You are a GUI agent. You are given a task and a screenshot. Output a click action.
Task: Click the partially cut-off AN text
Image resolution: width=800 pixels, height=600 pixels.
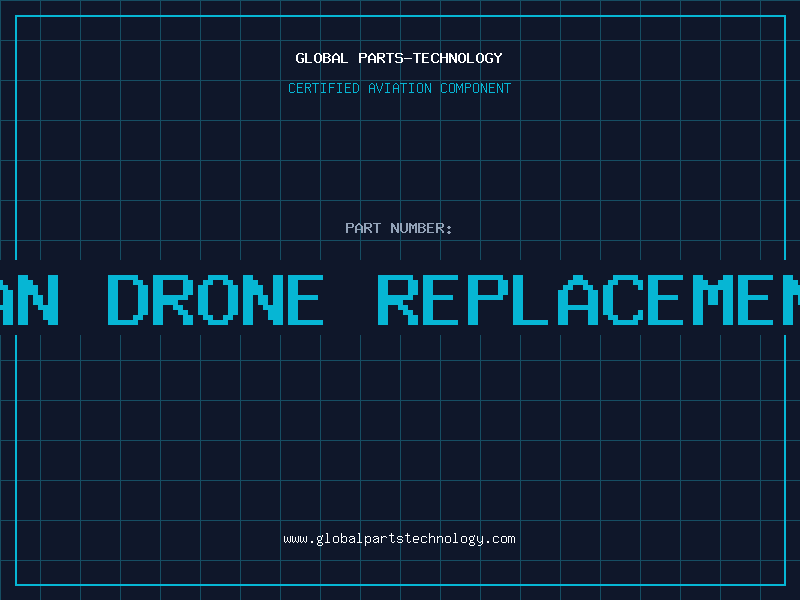coord(29,300)
